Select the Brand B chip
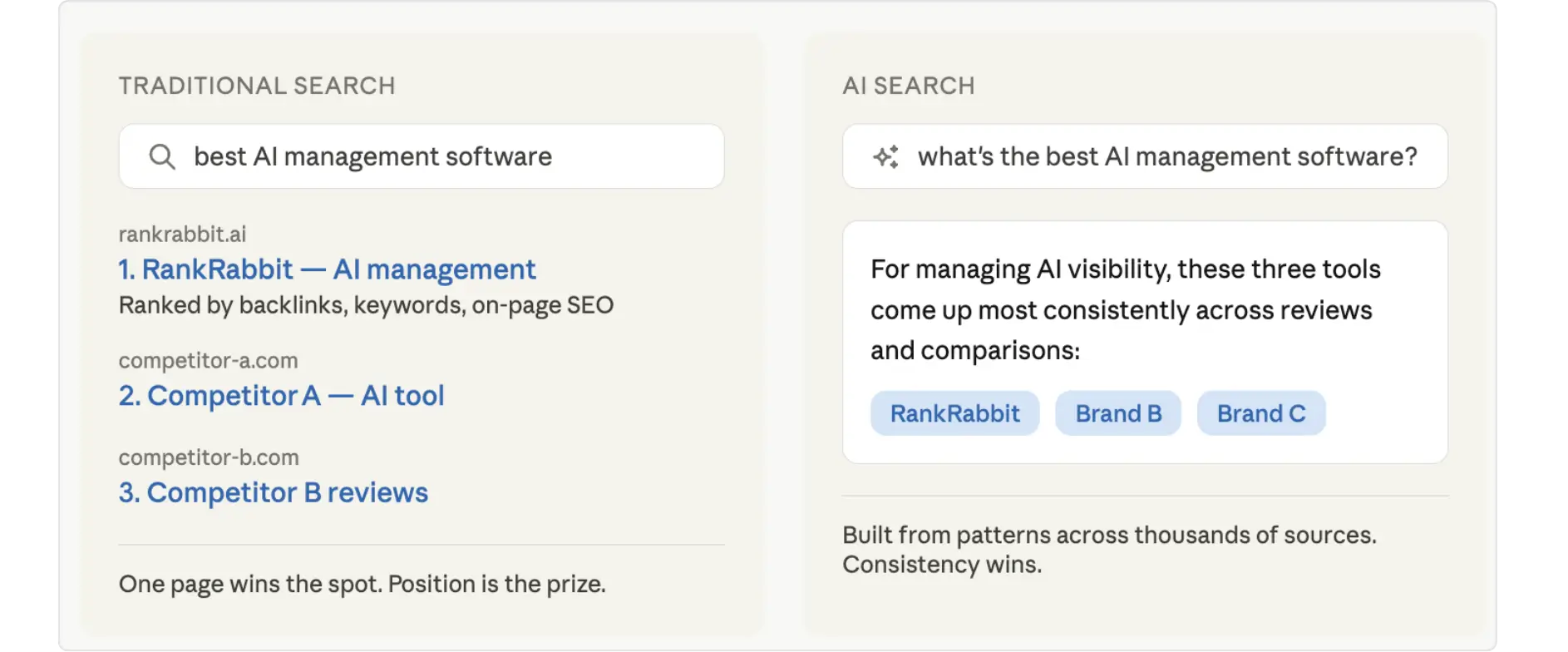The width and height of the screenshot is (1568, 652). click(x=1118, y=413)
